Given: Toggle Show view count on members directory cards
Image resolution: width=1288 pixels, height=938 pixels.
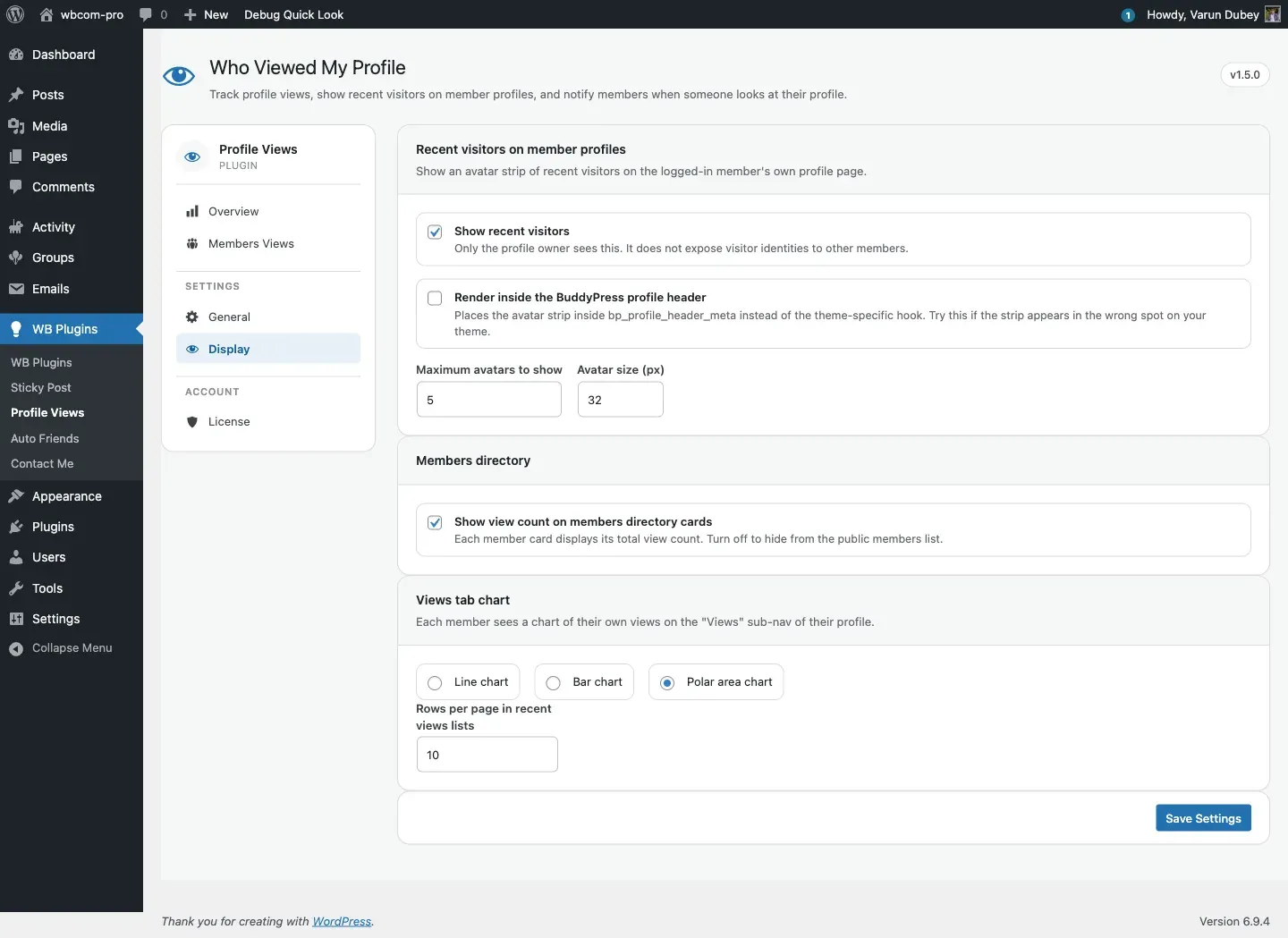Looking at the screenshot, I should coord(435,522).
